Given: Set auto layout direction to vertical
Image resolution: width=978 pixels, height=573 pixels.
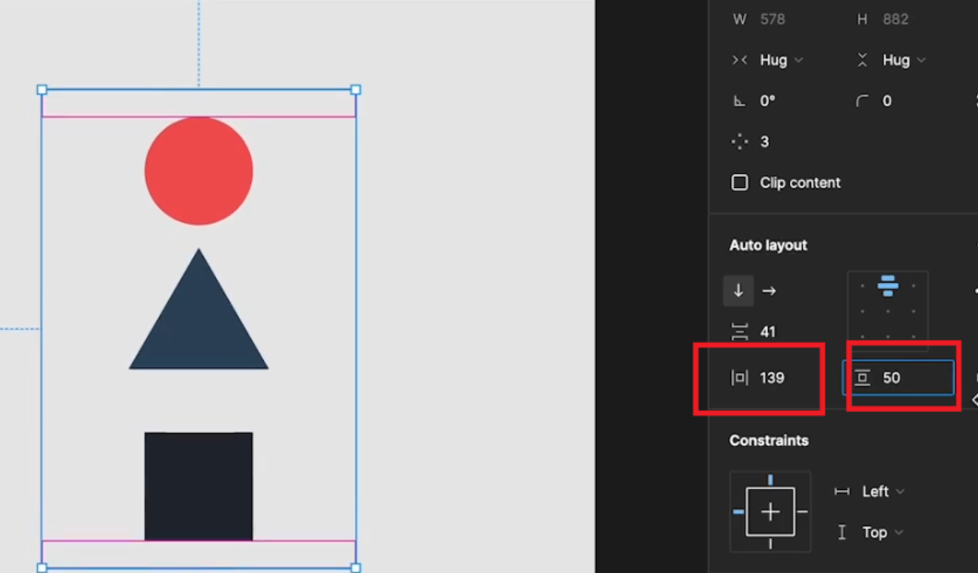Looking at the screenshot, I should click(738, 291).
